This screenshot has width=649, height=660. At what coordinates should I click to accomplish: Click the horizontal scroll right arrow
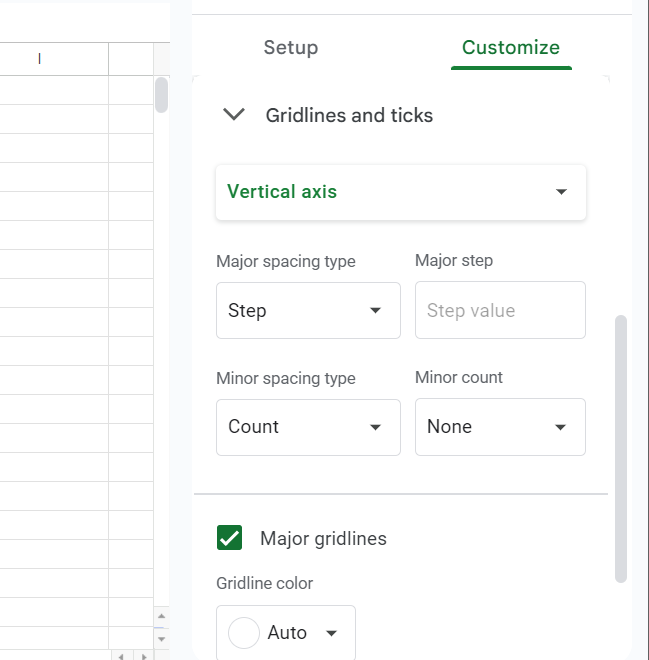(143, 656)
